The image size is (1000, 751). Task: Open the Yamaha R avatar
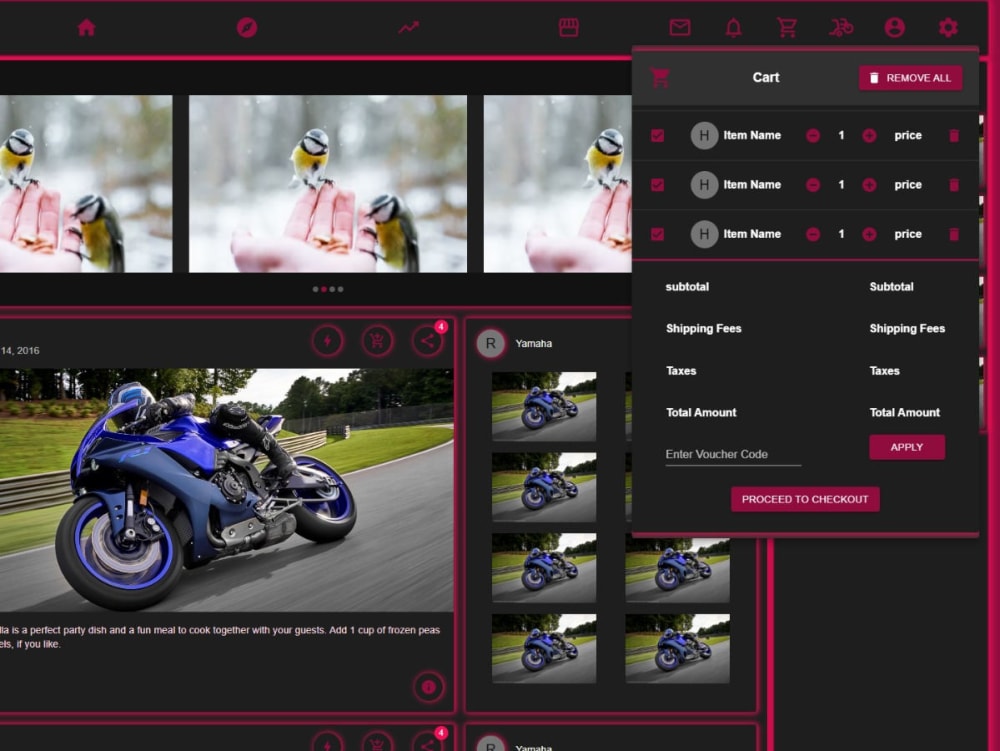(x=490, y=343)
